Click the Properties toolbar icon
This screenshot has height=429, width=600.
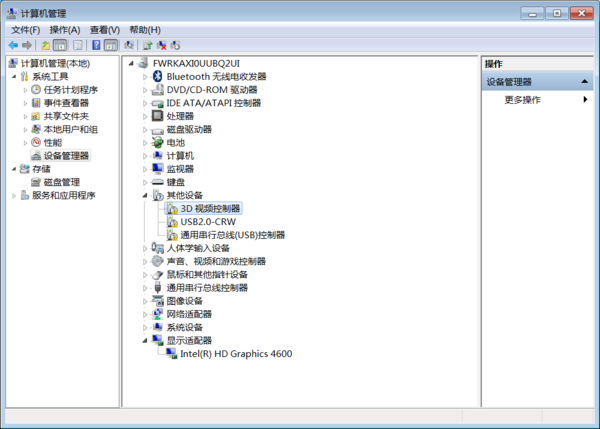click(78, 46)
